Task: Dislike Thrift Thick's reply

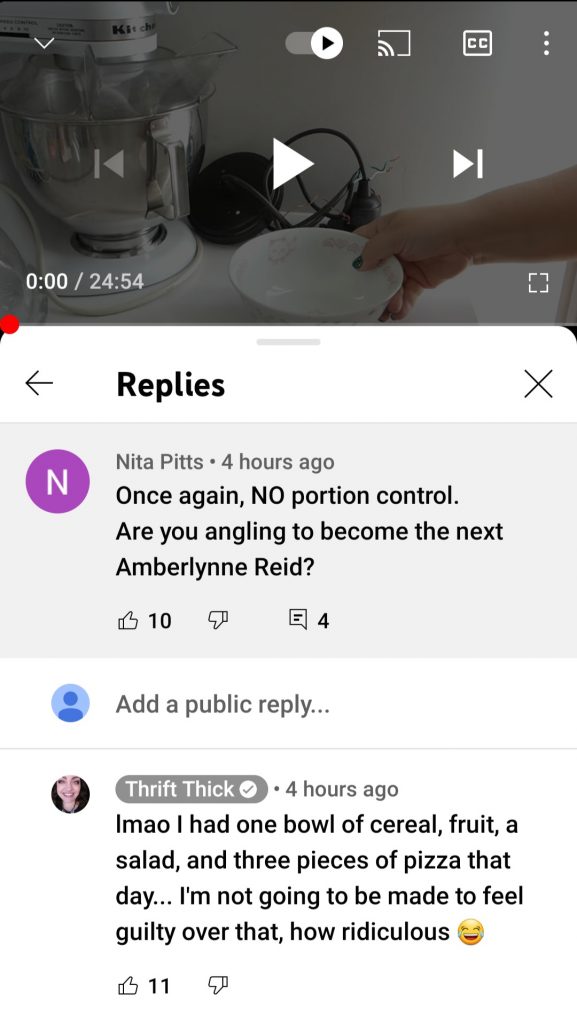Action: click(218, 985)
